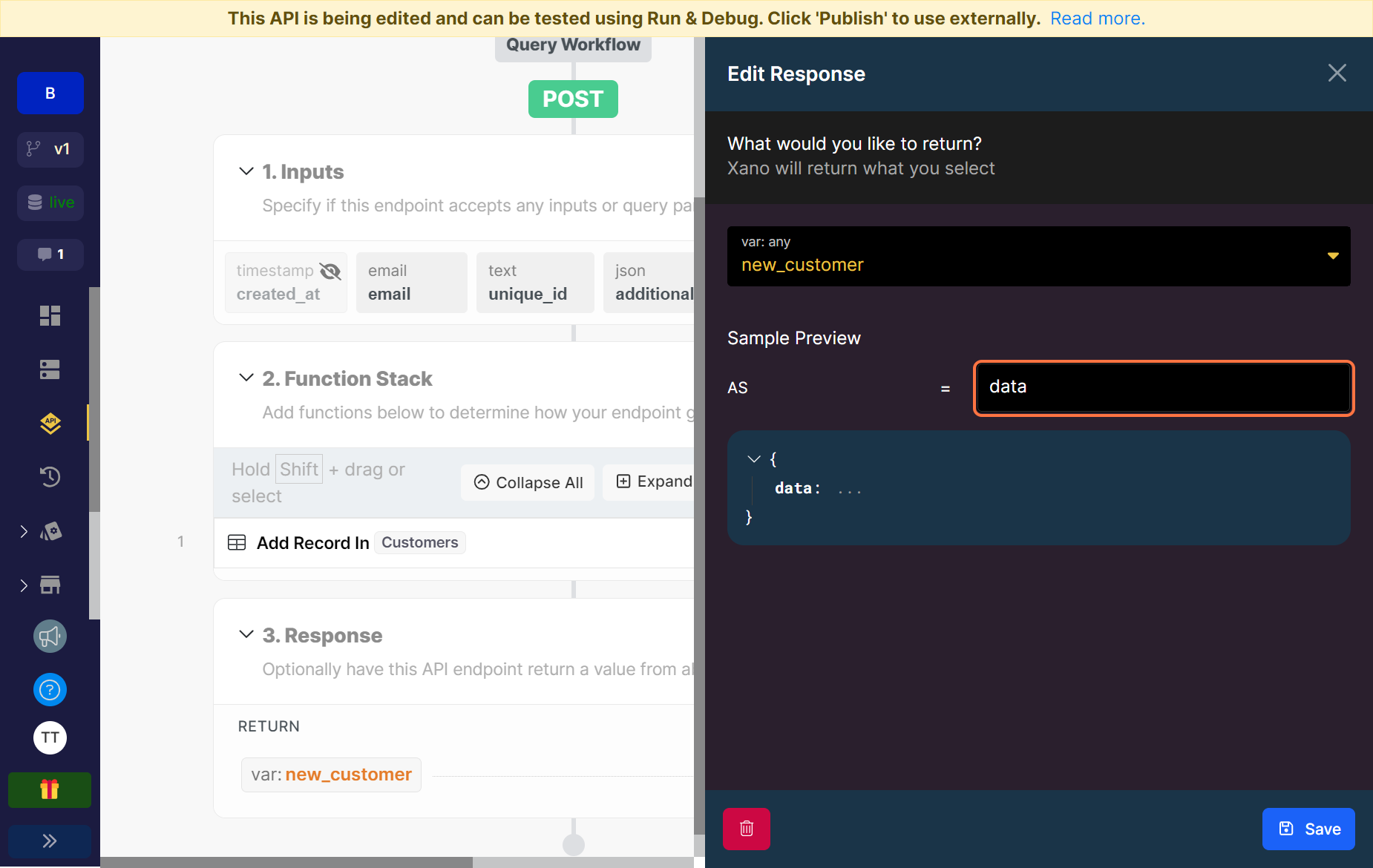Click the POST method badge
The width and height of the screenshot is (1373, 868).
[x=573, y=99]
